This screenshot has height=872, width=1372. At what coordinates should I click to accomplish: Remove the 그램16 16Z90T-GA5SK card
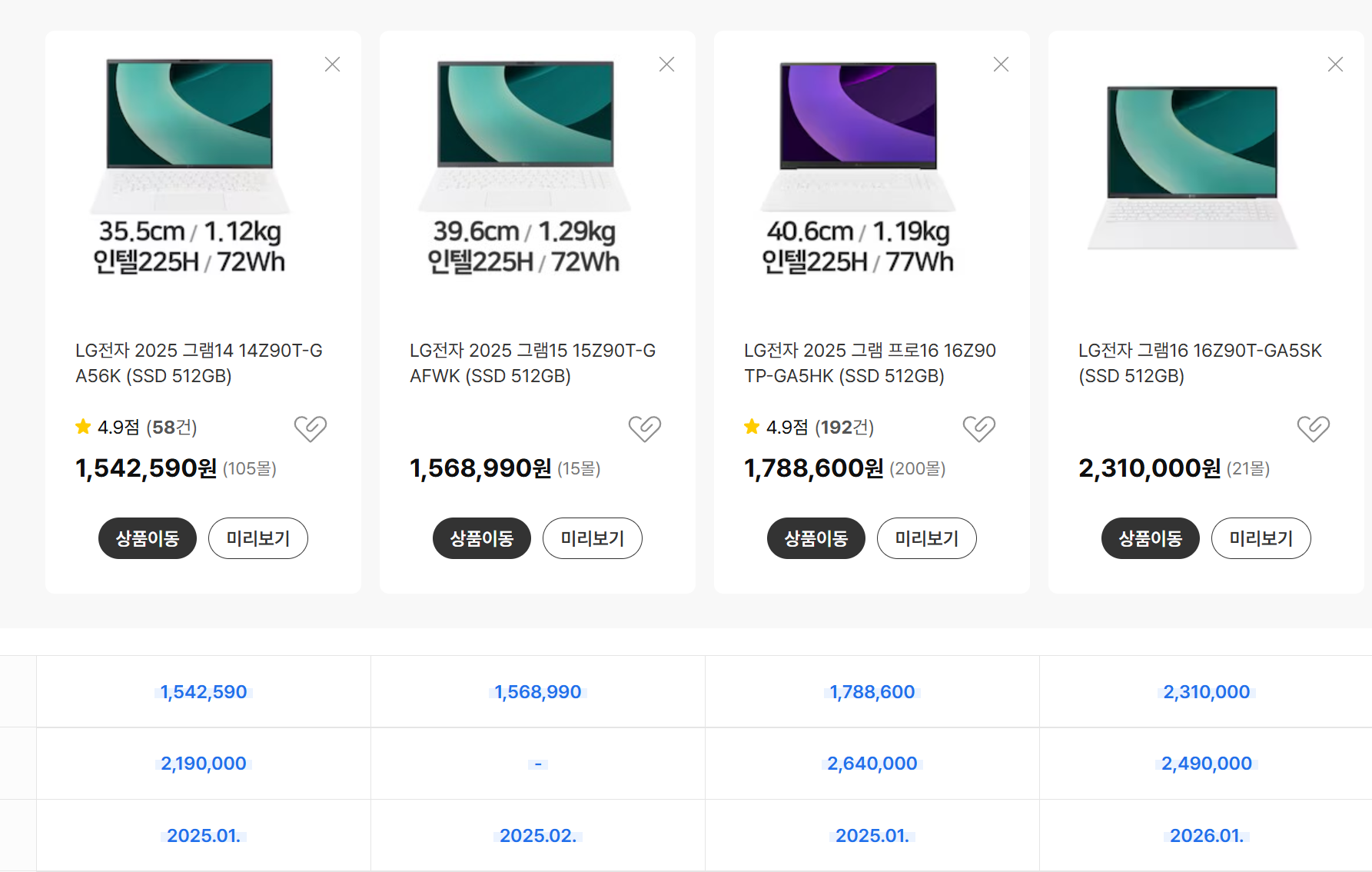1335,65
